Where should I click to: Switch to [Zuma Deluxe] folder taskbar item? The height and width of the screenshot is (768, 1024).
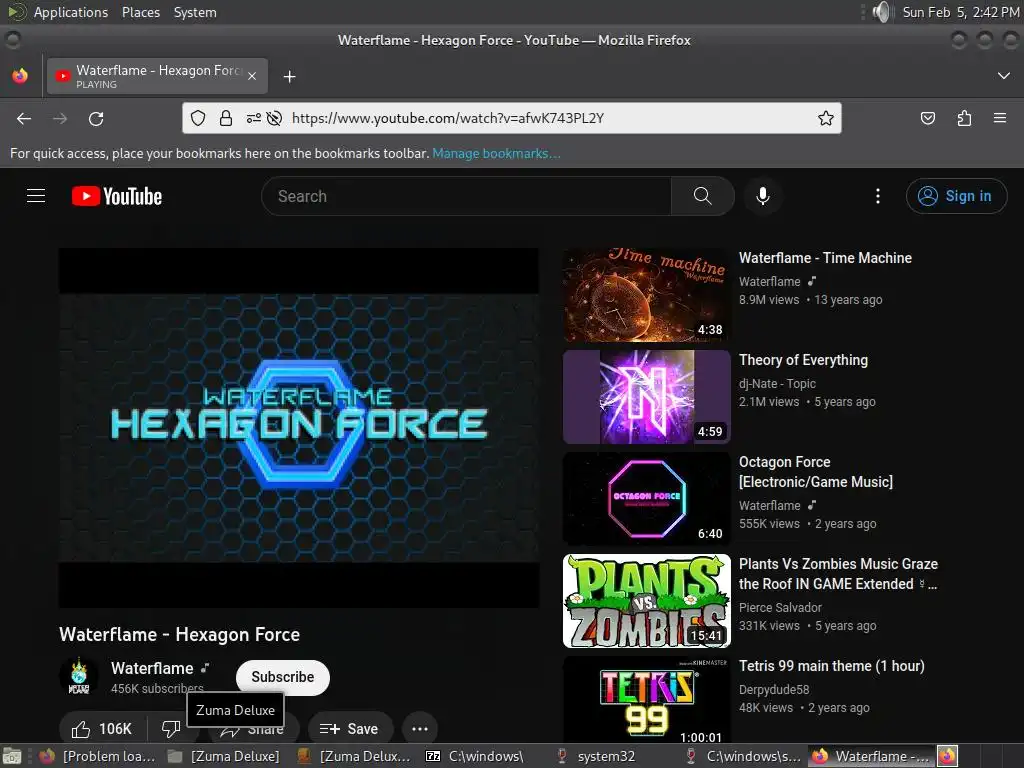point(225,756)
